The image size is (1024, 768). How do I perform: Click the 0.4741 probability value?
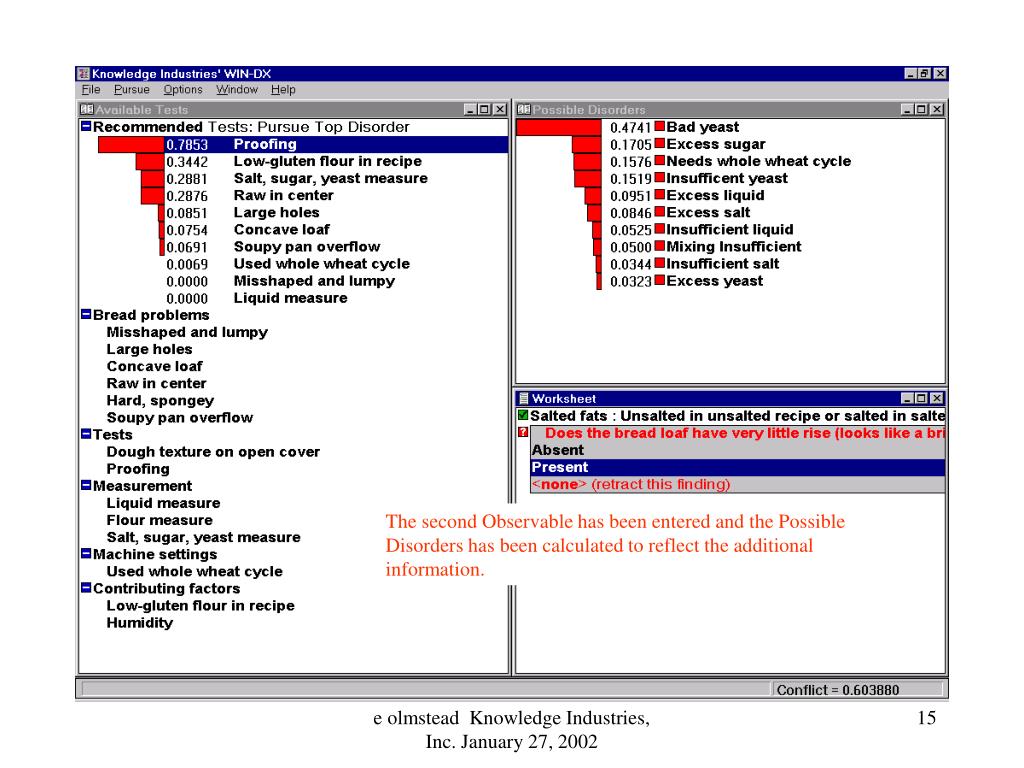coord(630,127)
